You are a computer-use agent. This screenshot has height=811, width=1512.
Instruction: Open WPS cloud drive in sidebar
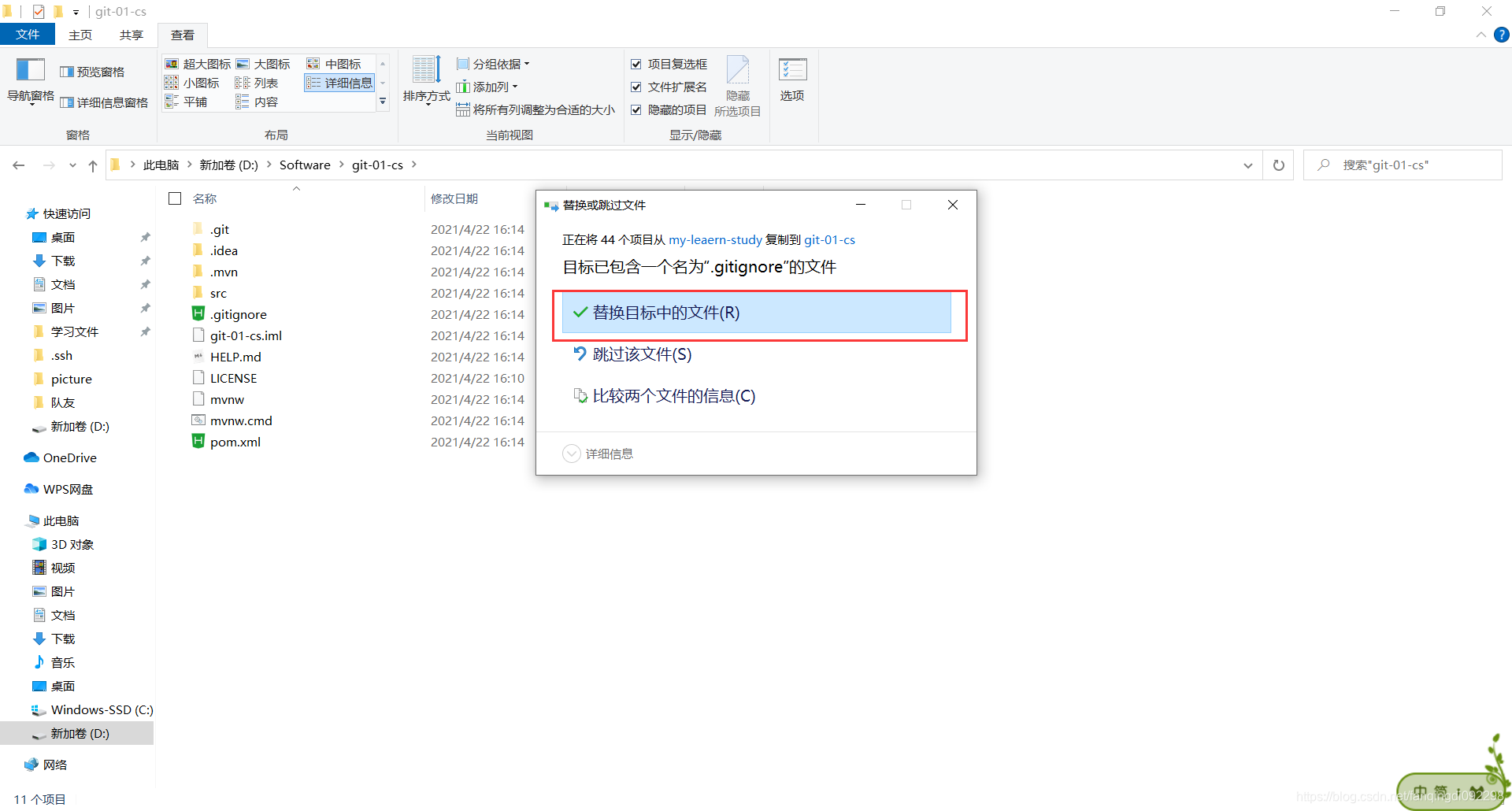point(58,489)
